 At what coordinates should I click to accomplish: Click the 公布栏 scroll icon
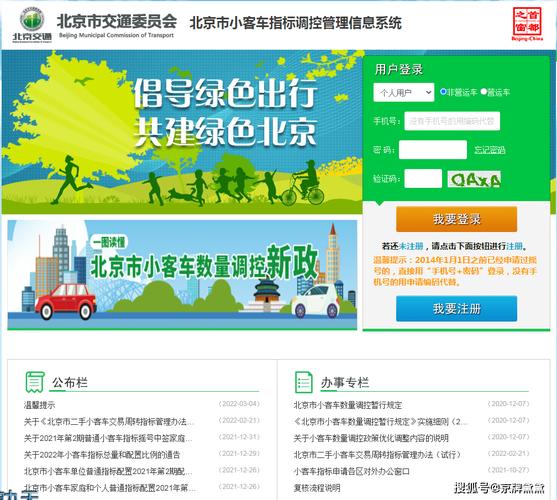[35, 382]
